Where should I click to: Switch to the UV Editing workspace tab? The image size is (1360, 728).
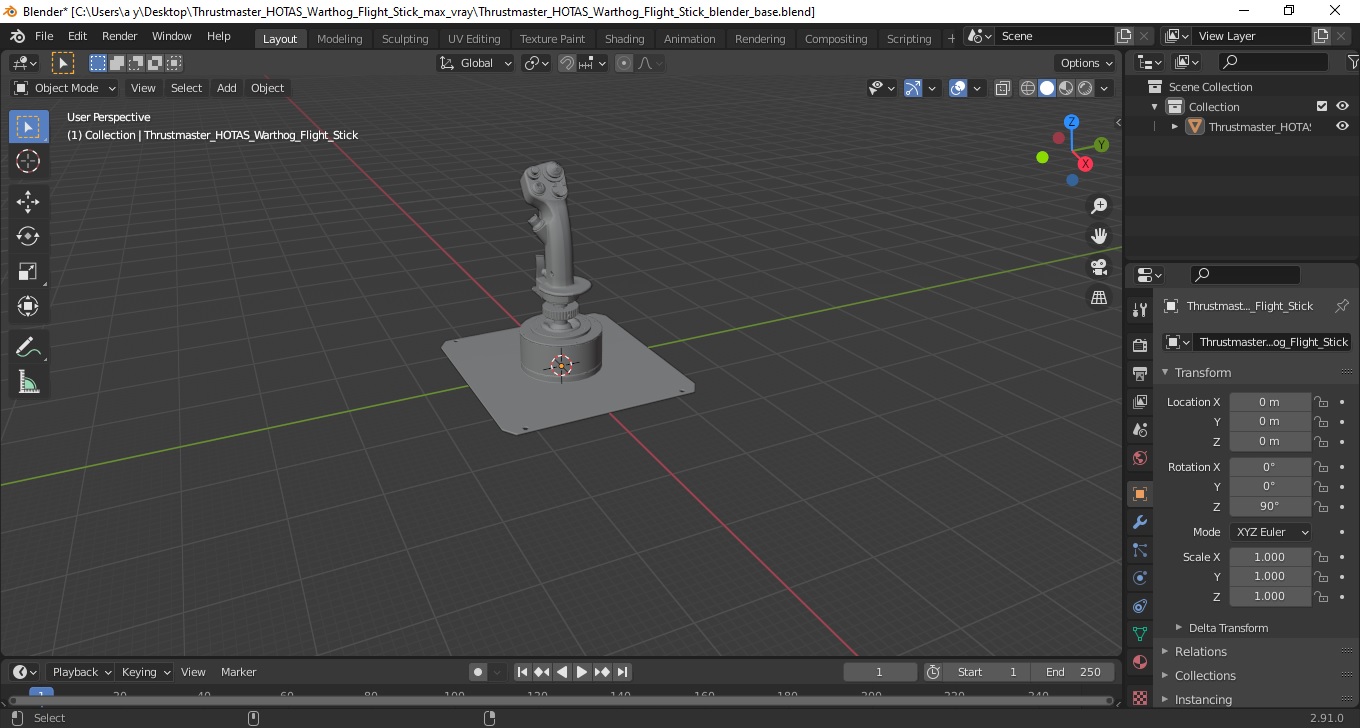[474, 39]
